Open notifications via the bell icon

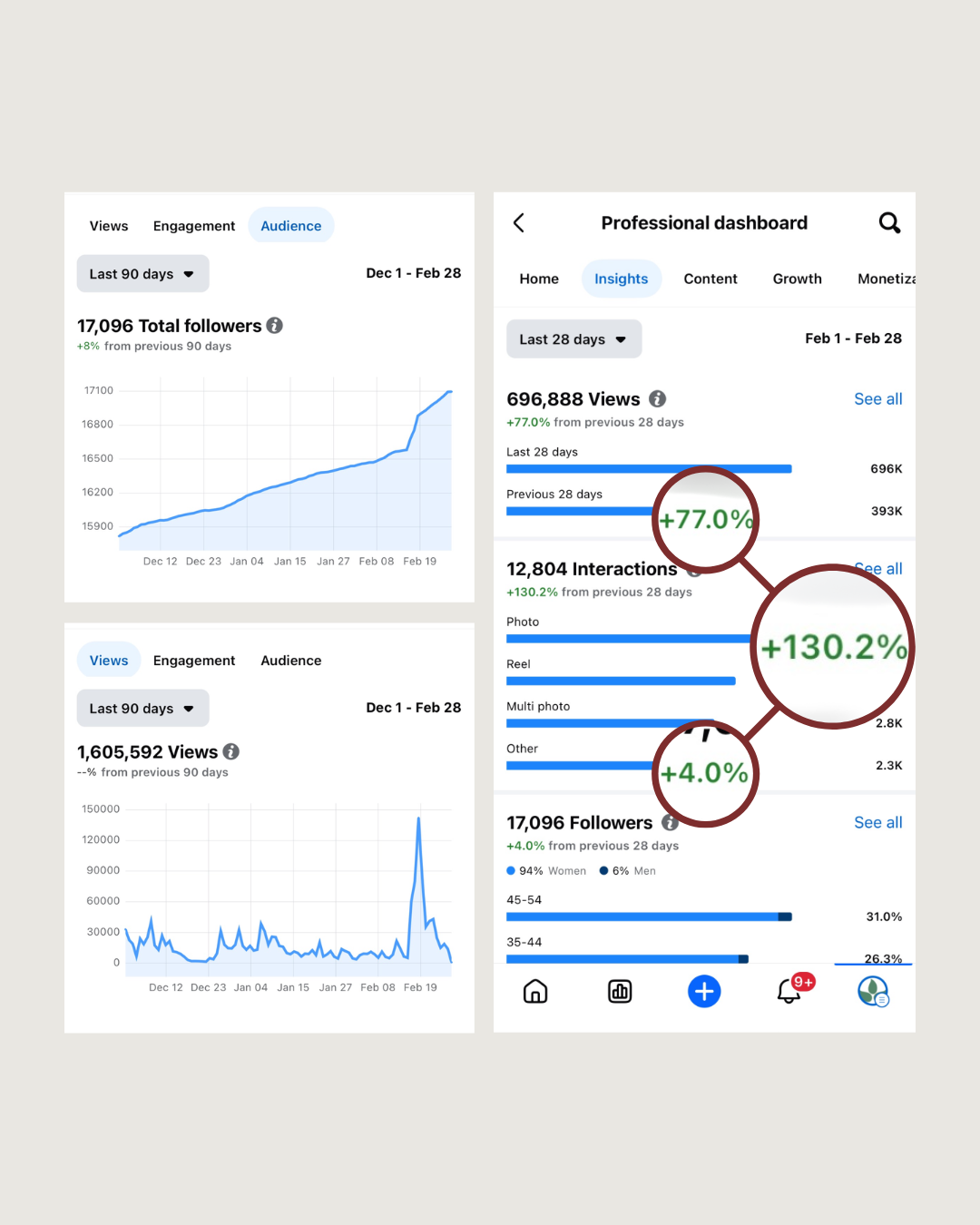[788, 992]
